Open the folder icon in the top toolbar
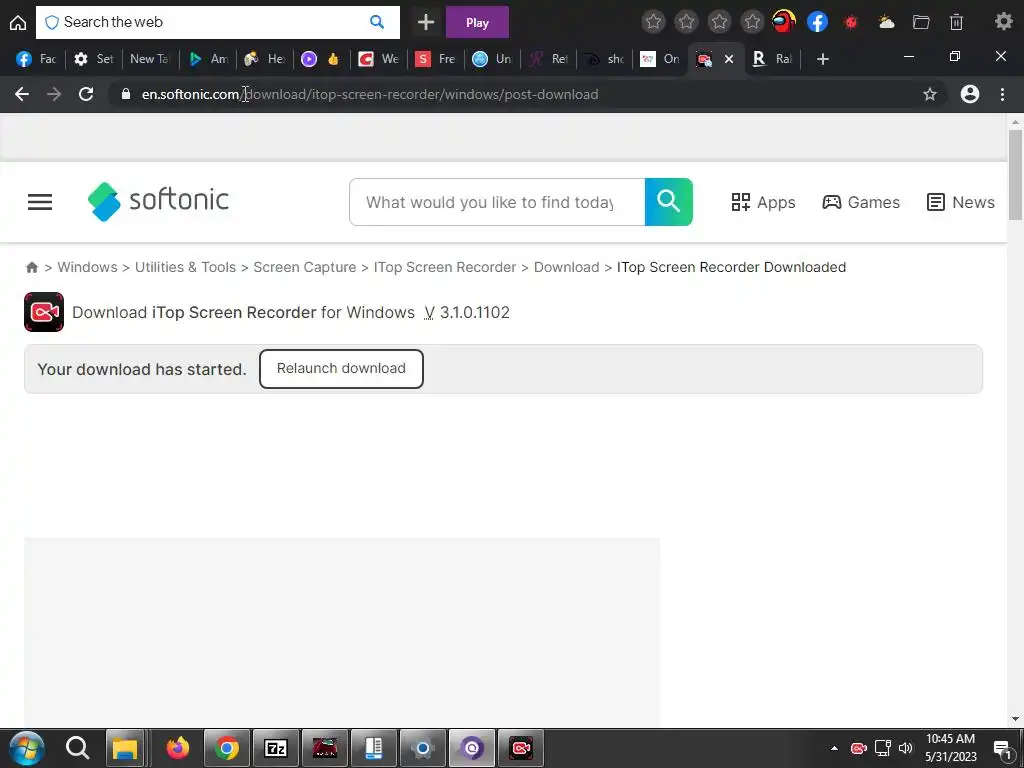The height and width of the screenshot is (768, 1024). (x=921, y=22)
